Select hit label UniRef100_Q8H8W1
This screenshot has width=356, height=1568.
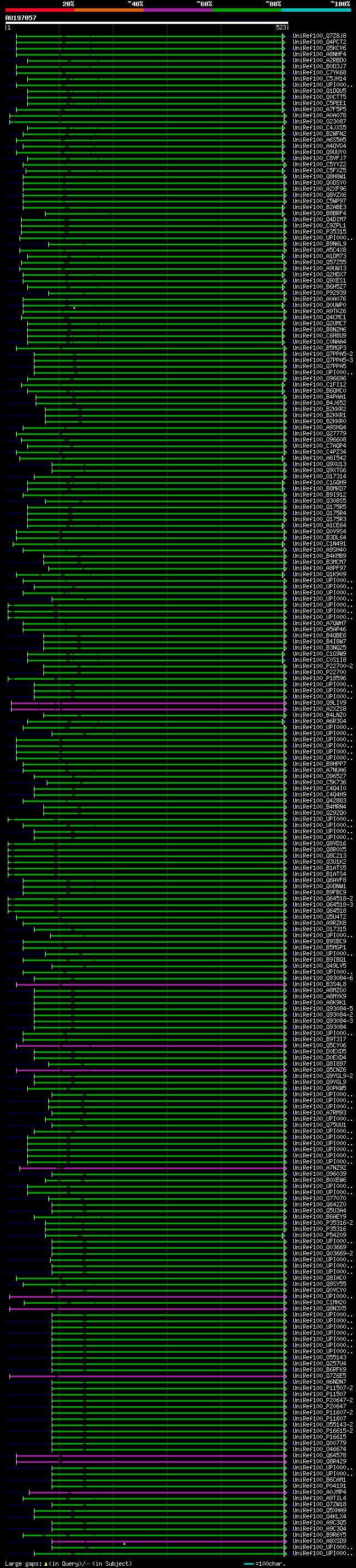coord(319,176)
